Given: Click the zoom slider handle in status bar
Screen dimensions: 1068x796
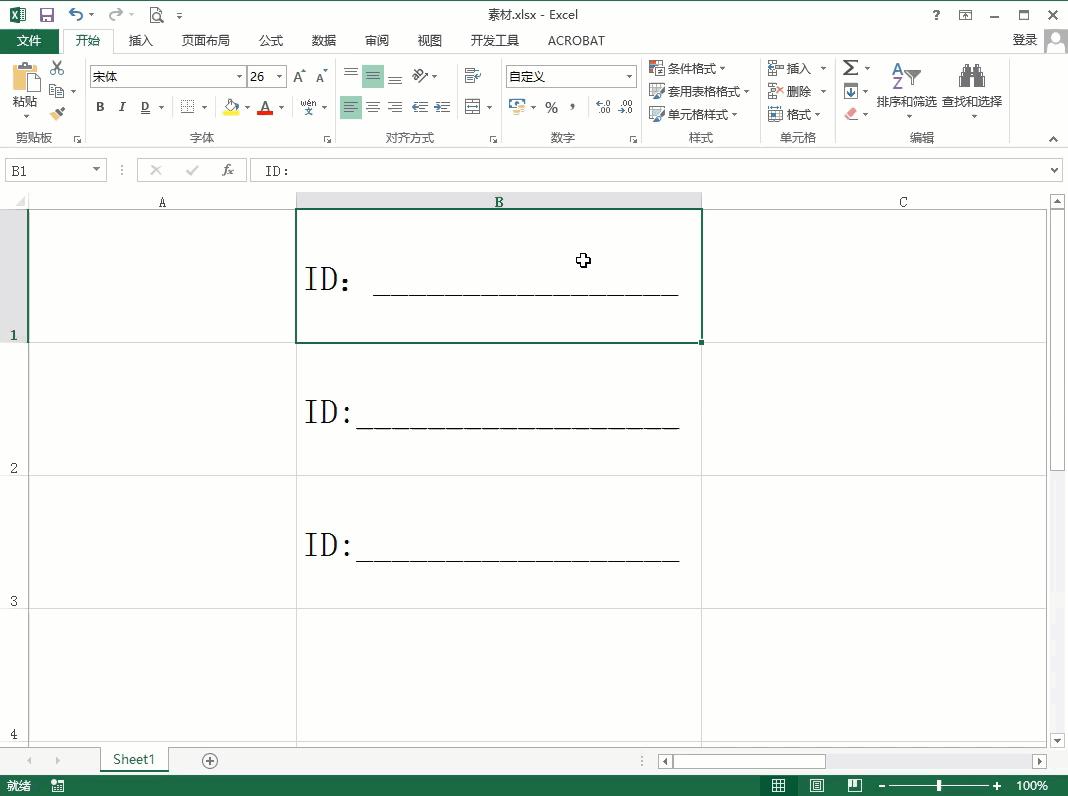Looking at the screenshot, I should click(938, 786).
